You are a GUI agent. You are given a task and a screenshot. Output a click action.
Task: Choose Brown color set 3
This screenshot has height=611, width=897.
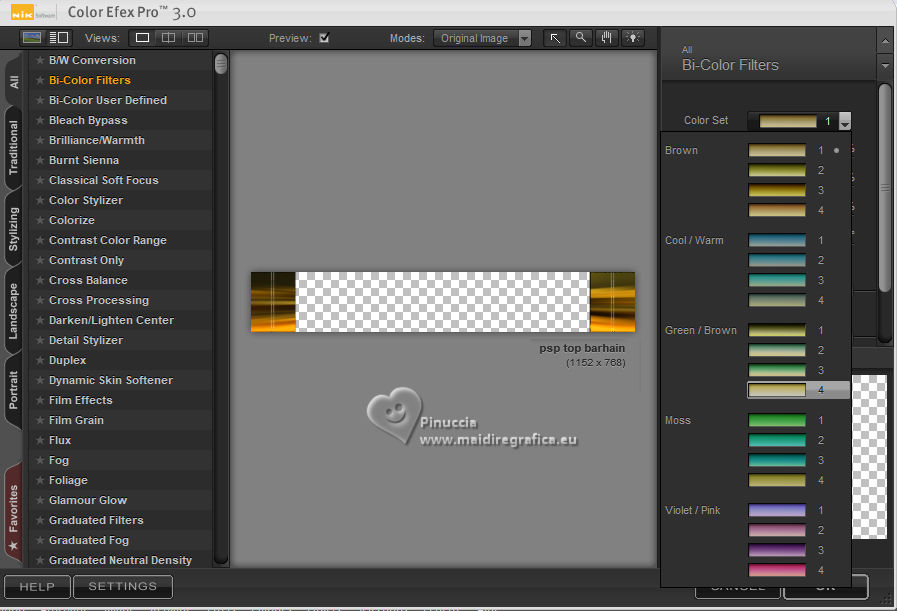pyautogui.click(x=777, y=191)
